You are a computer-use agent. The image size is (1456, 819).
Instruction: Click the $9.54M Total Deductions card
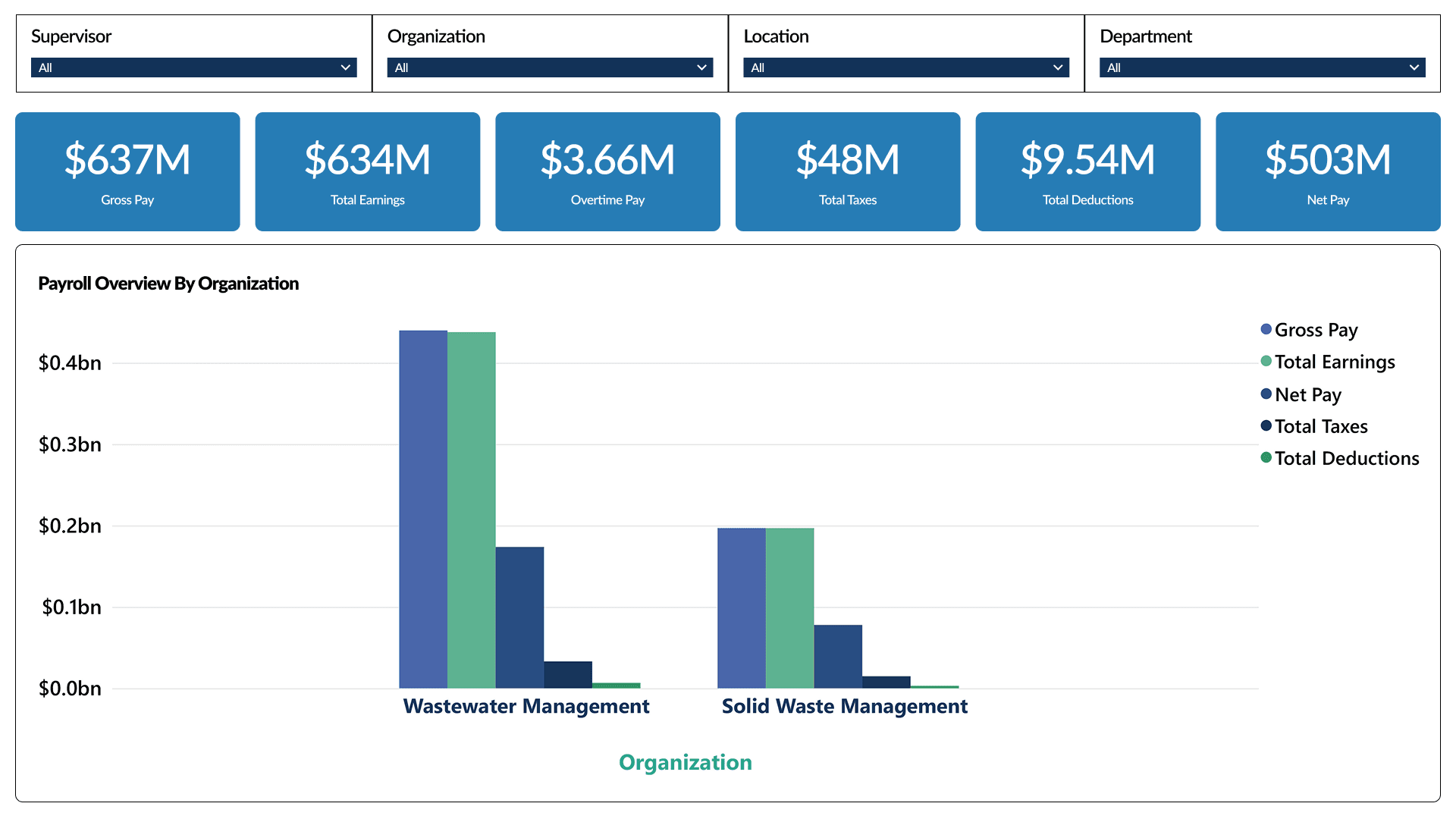[x=1087, y=171]
